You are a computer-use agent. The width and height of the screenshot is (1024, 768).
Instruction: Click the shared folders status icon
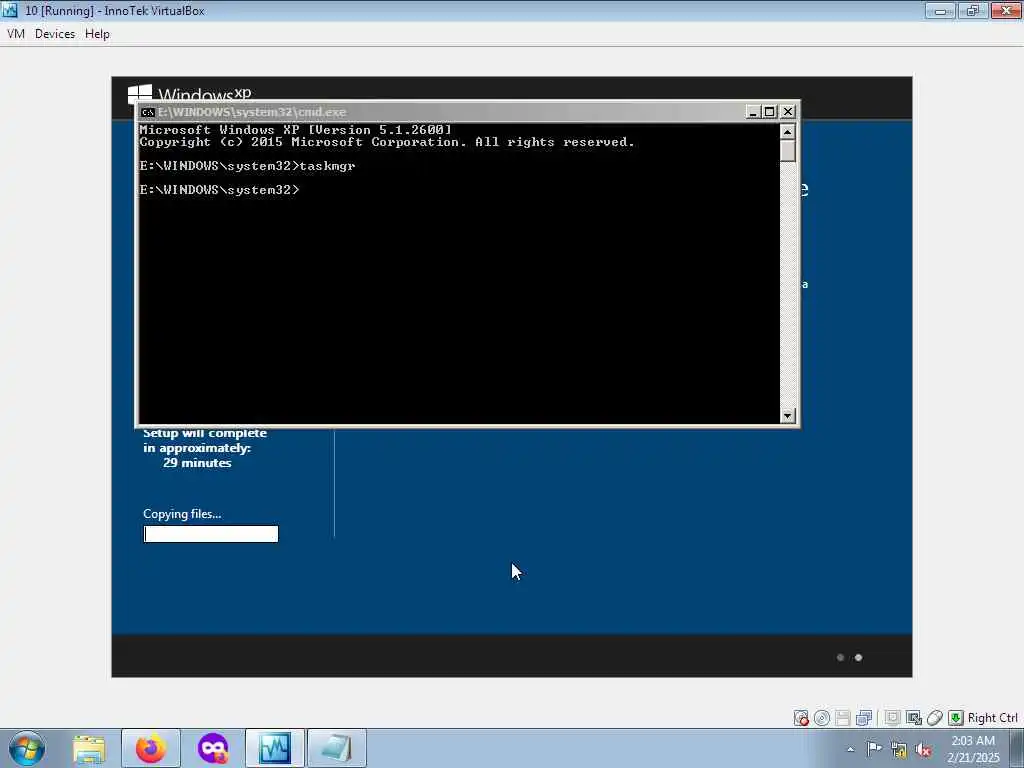pyautogui.click(x=892, y=718)
